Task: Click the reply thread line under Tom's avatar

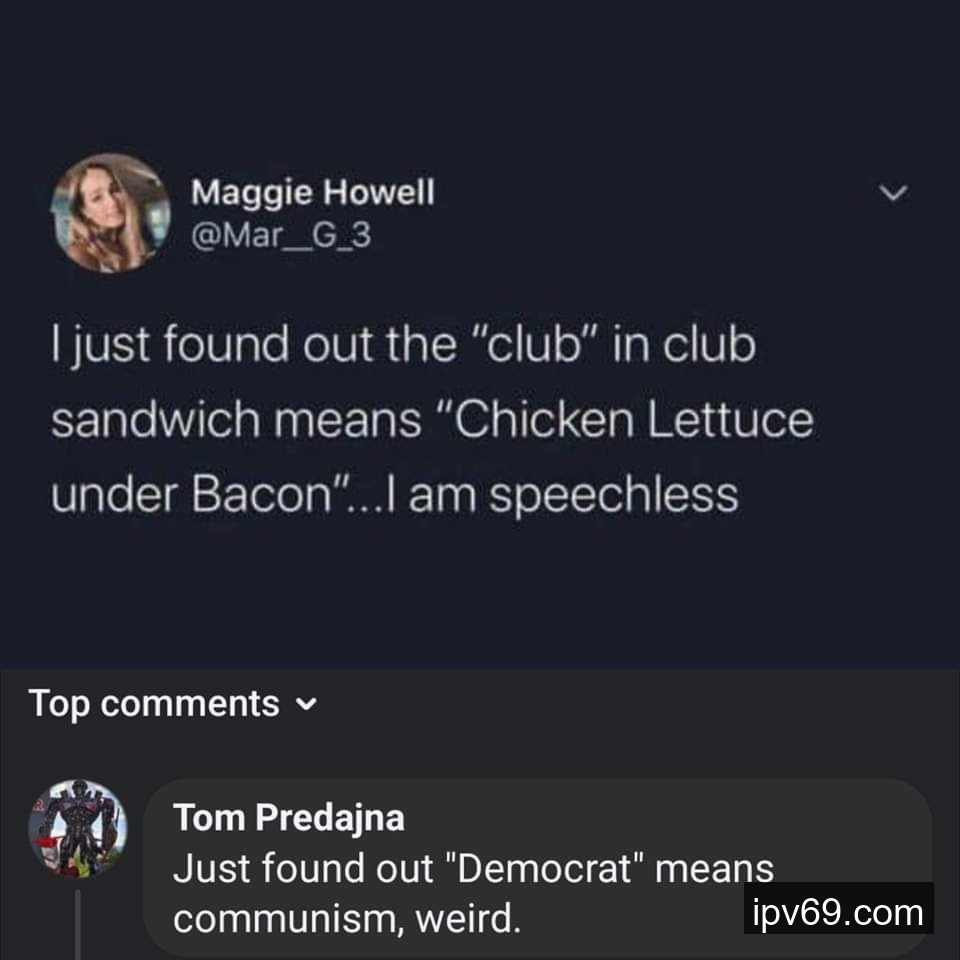Action: (x=77, y=925)
